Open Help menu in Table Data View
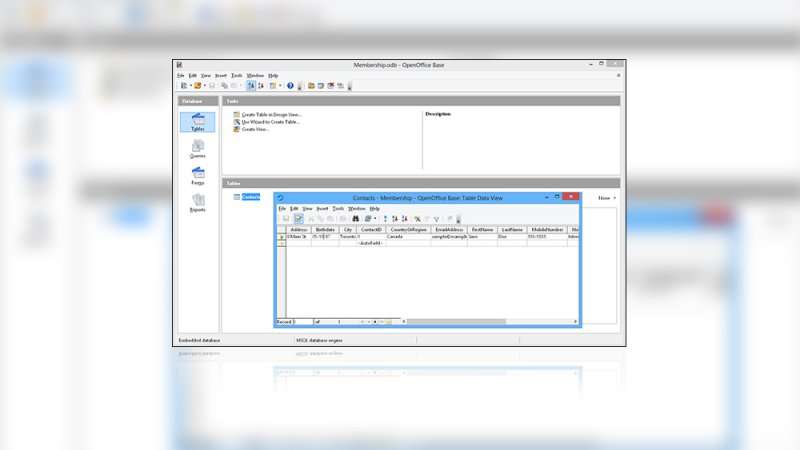 click(x=374, y=209)
